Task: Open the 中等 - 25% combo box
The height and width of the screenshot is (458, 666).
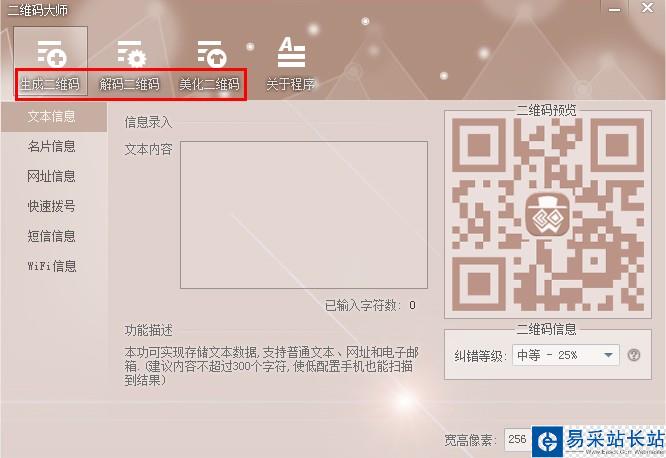Action: 565,355
